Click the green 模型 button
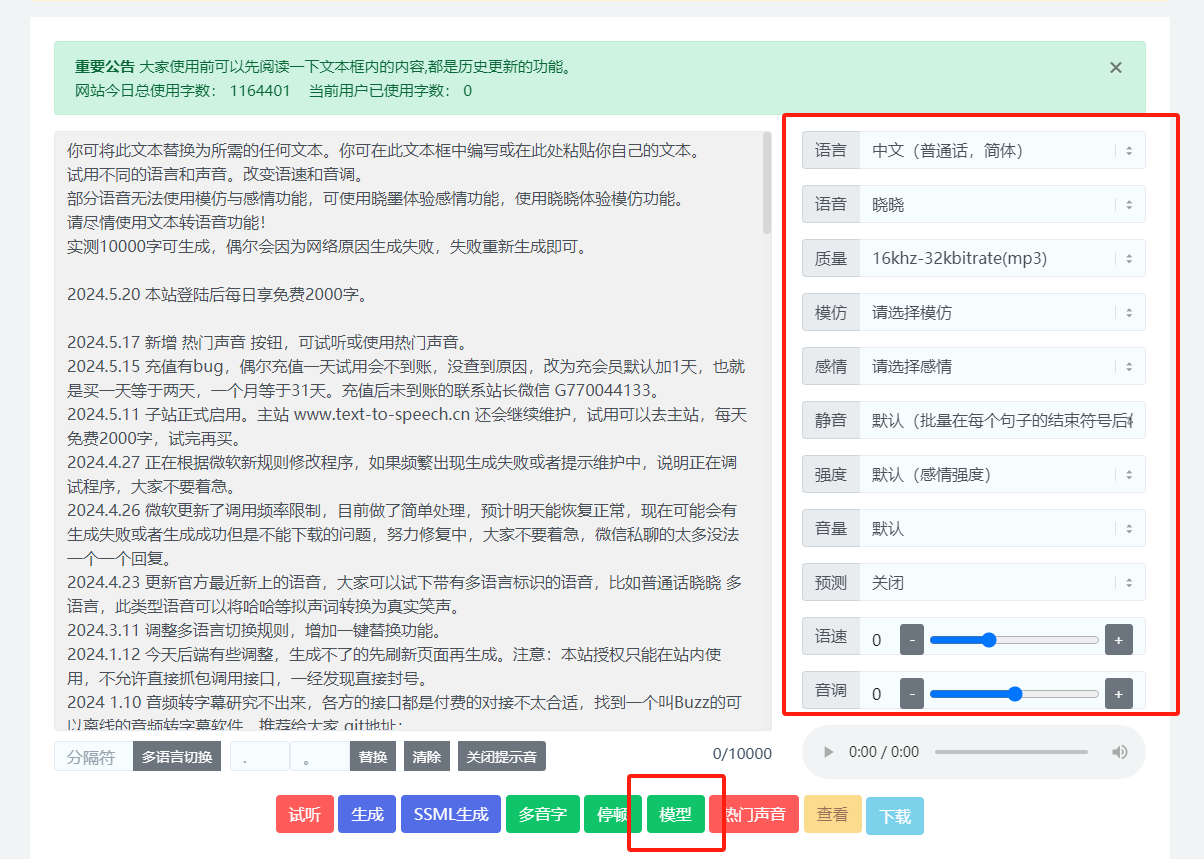1204x859 pixels. (x=675, y=815)
